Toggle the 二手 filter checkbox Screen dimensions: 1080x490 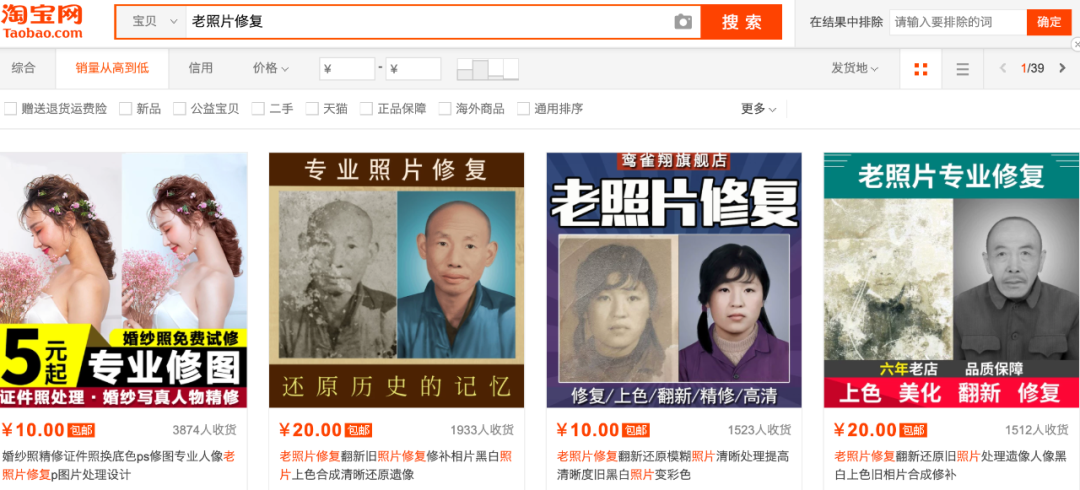coord(258,109)
